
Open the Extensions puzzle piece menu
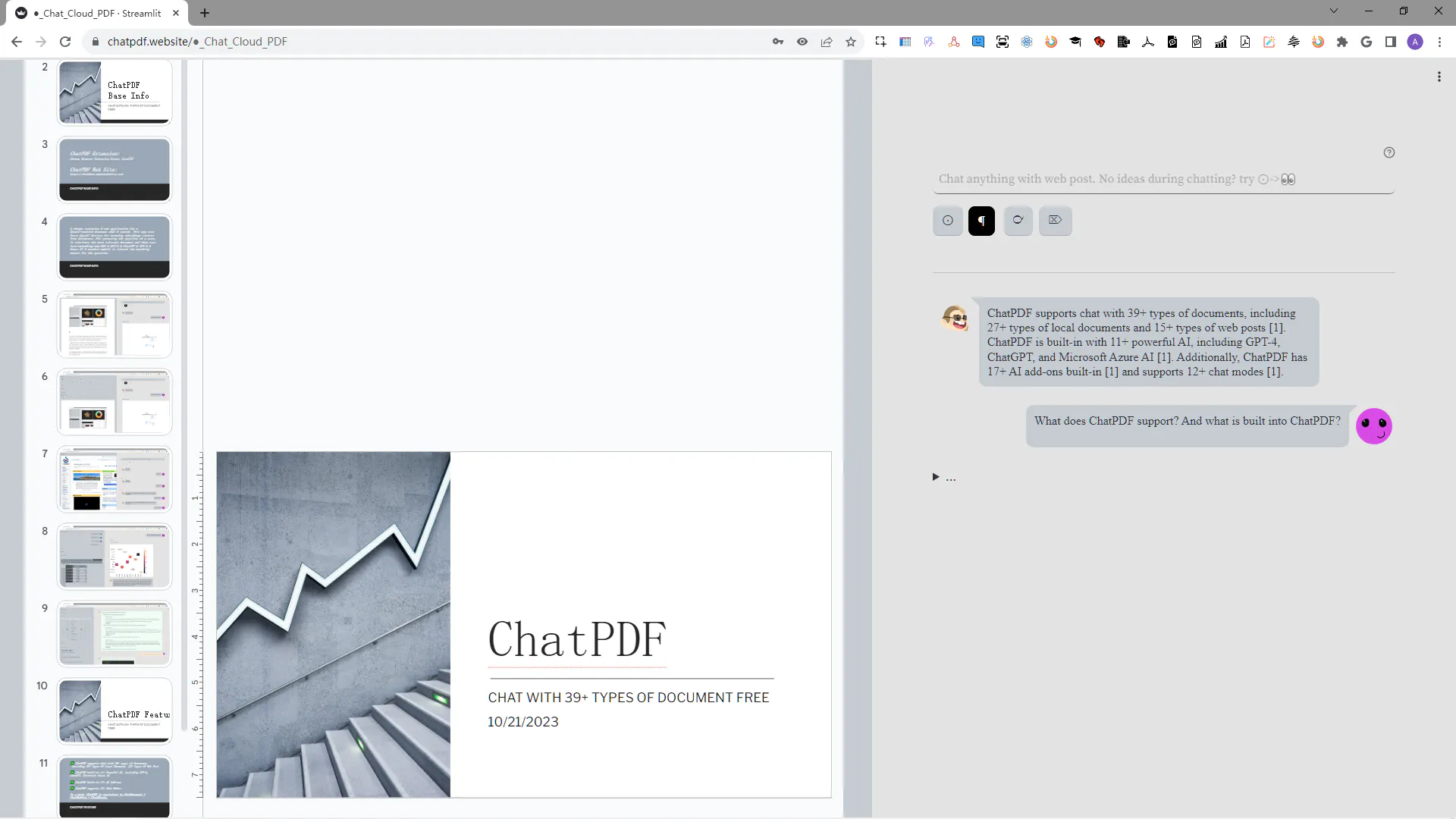(x=1342, y=42)
